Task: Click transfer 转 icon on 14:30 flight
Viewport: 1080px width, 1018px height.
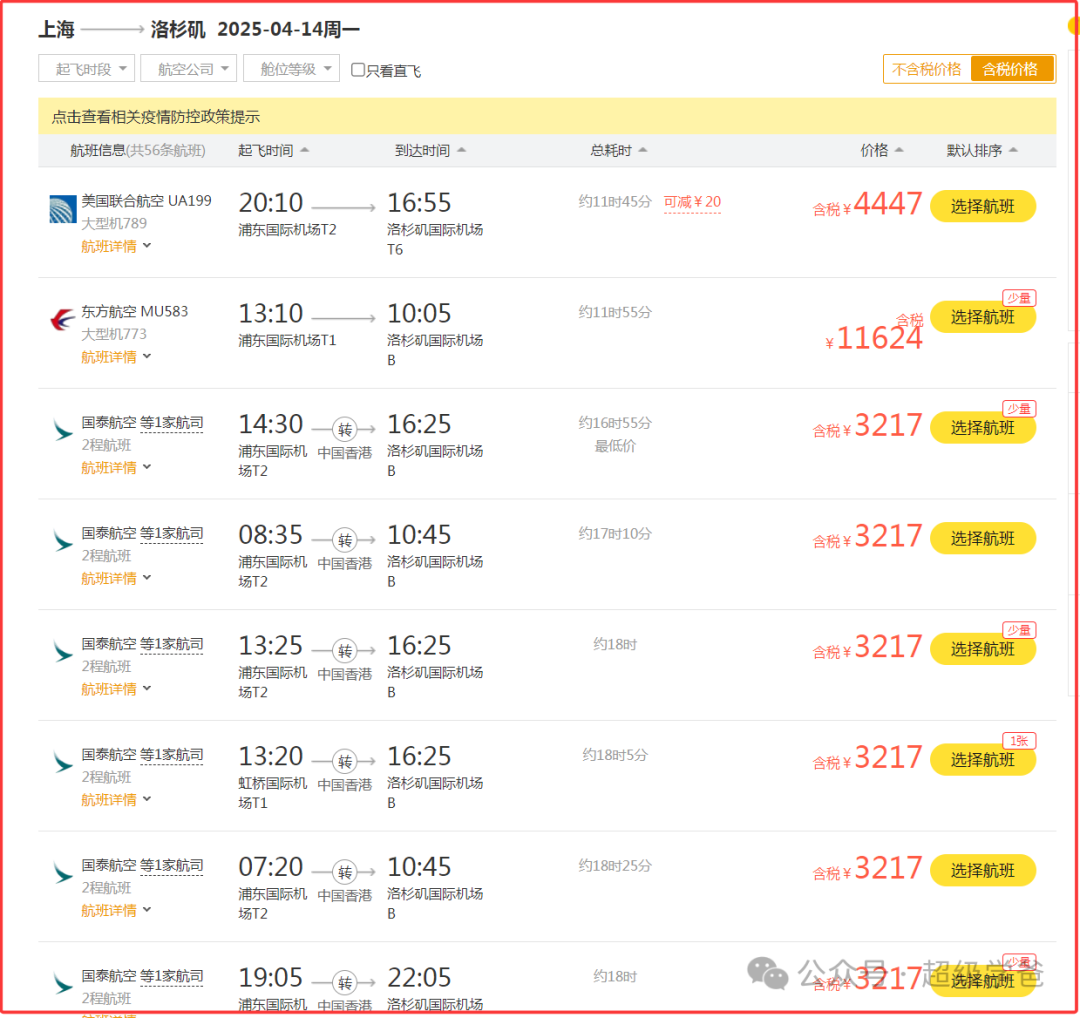Action: (x=344, y=430)
